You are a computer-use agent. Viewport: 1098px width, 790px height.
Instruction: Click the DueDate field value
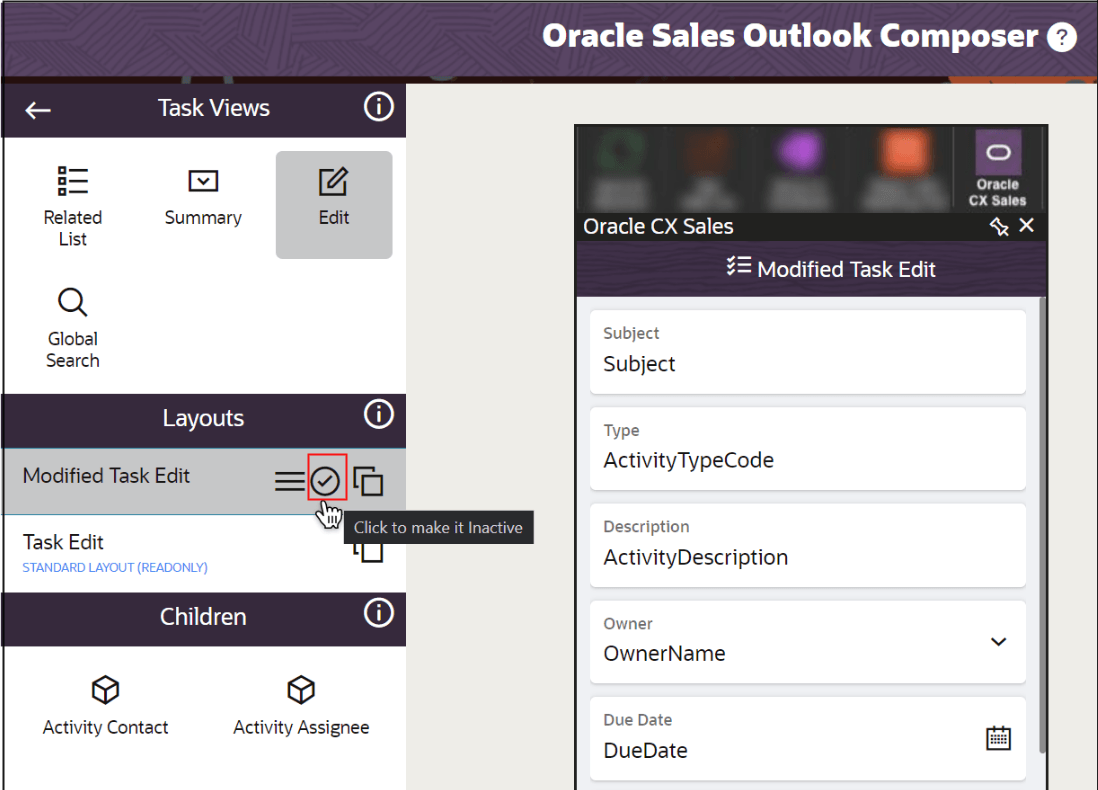click(646, 751)
